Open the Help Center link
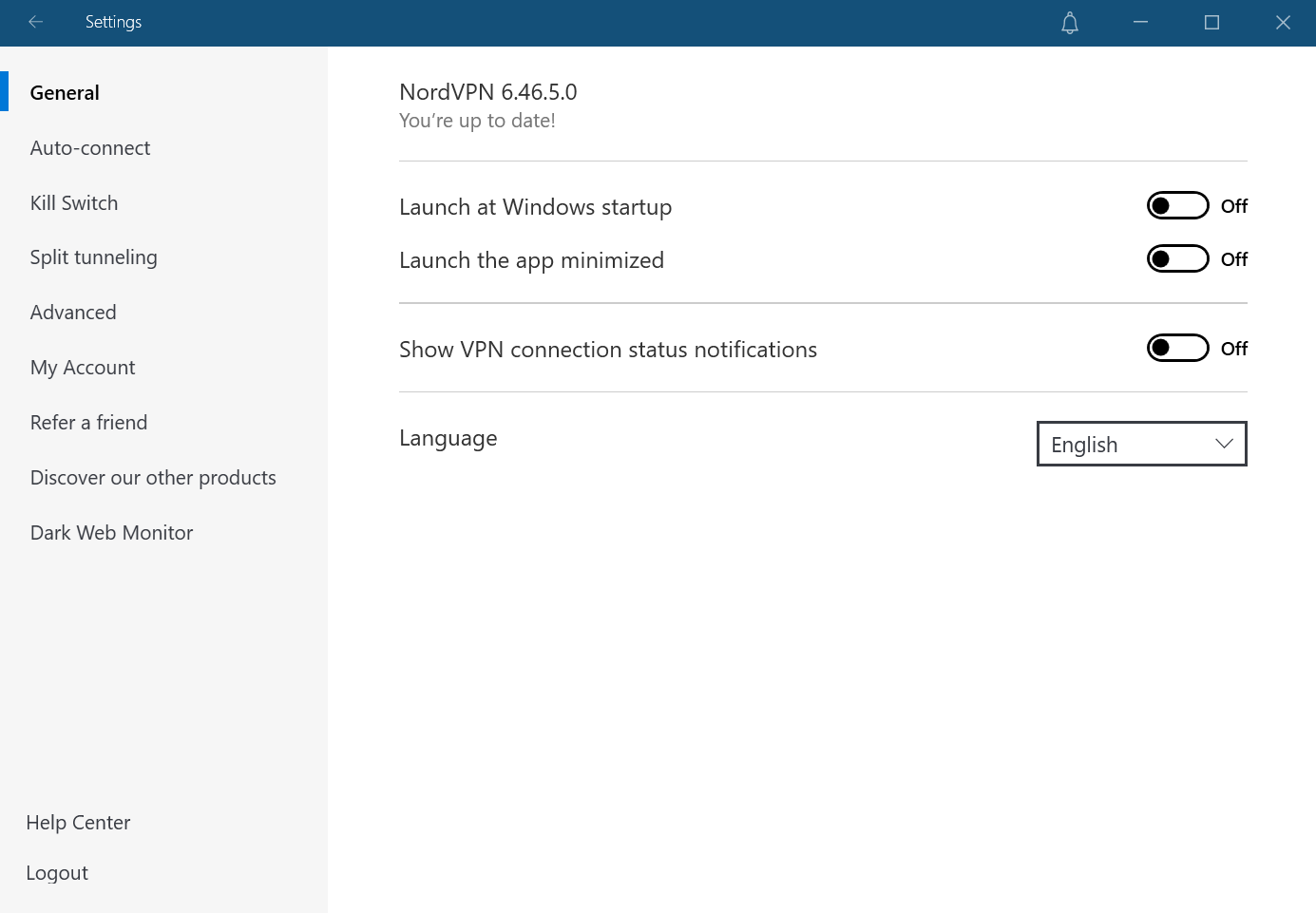Viewport: 1316px width, 913px height. tap(78, 823)
